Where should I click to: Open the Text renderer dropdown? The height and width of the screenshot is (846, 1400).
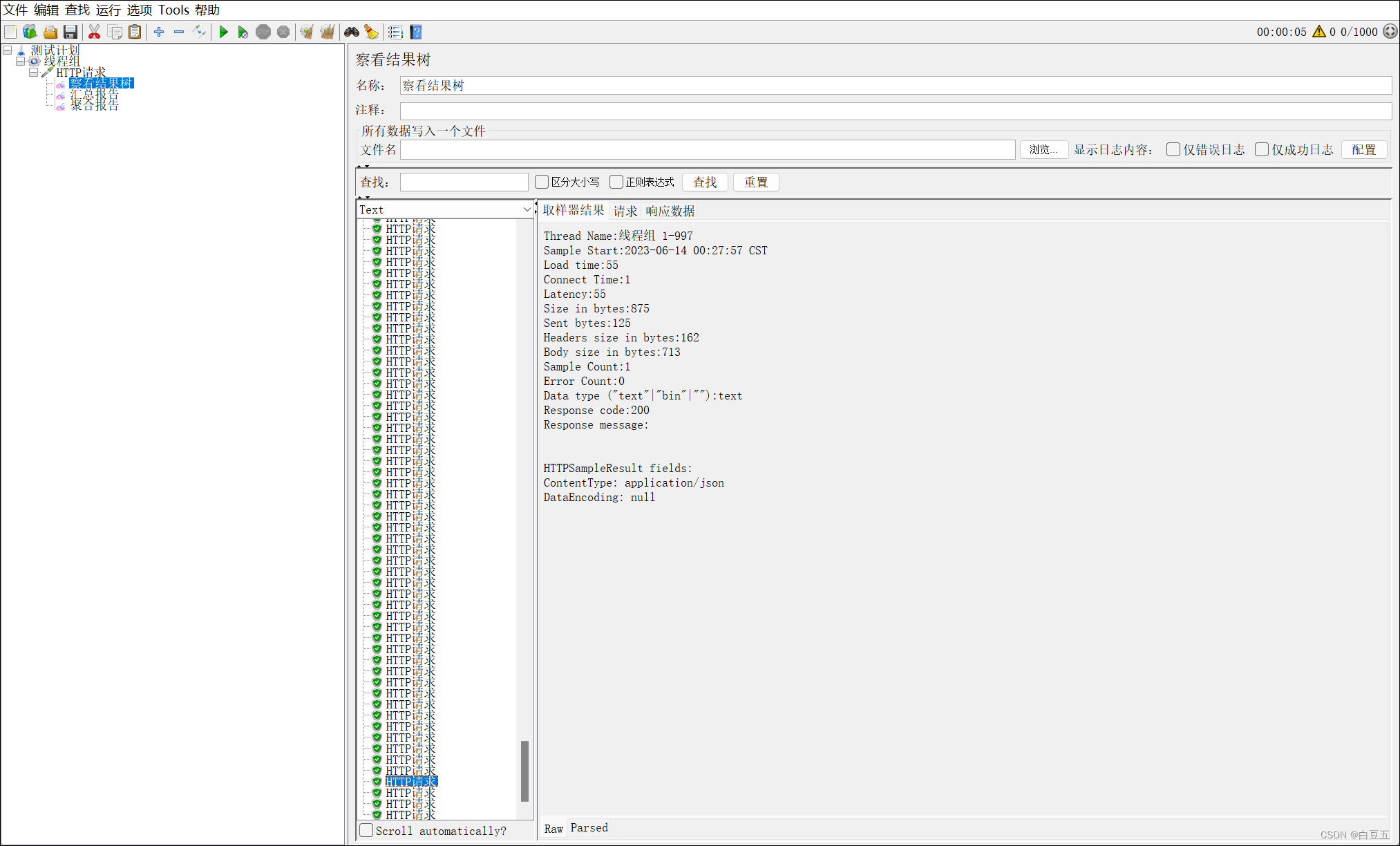pyautogui.click(x=445, y=209)
